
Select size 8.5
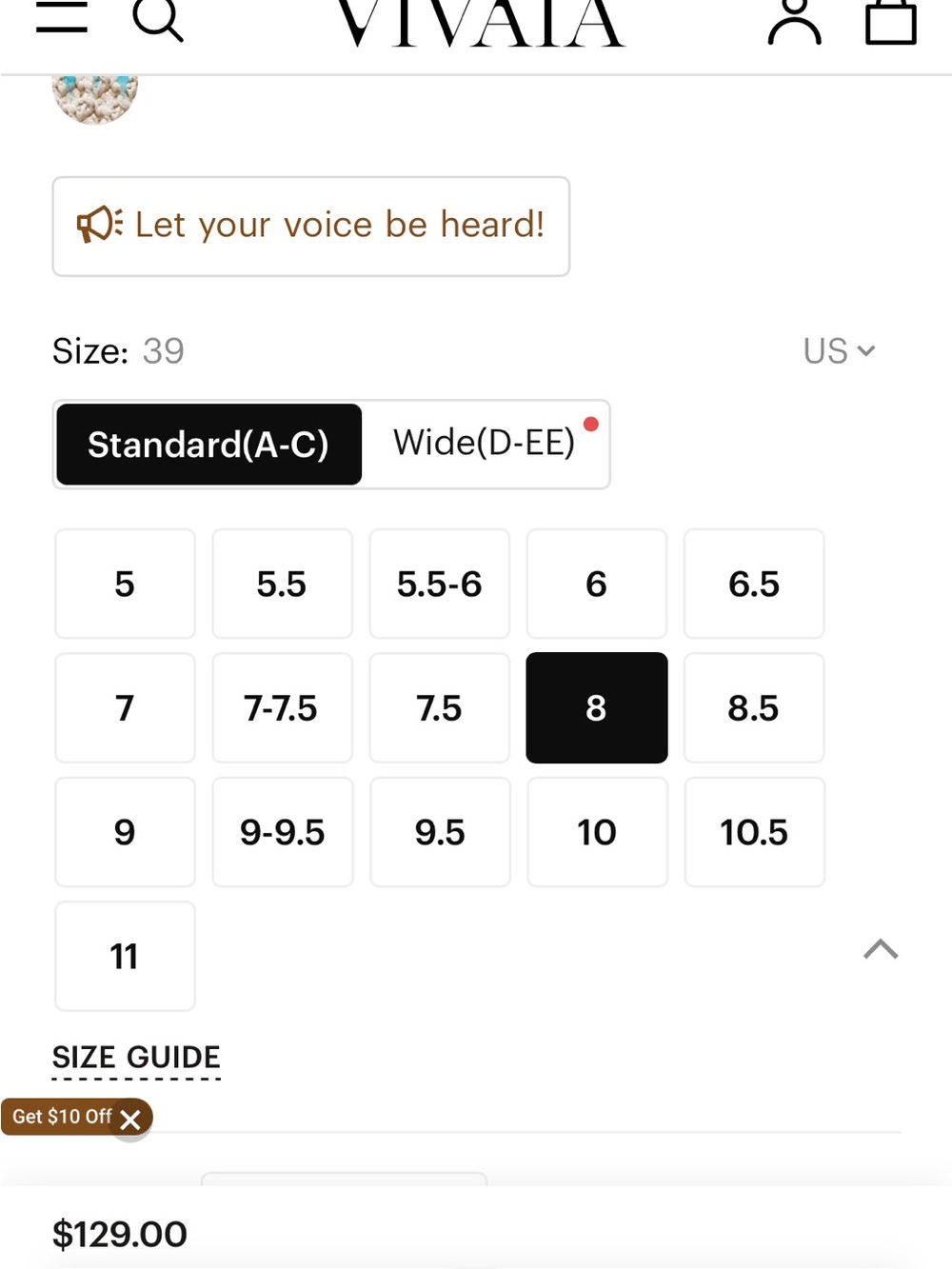pos(754,707)
